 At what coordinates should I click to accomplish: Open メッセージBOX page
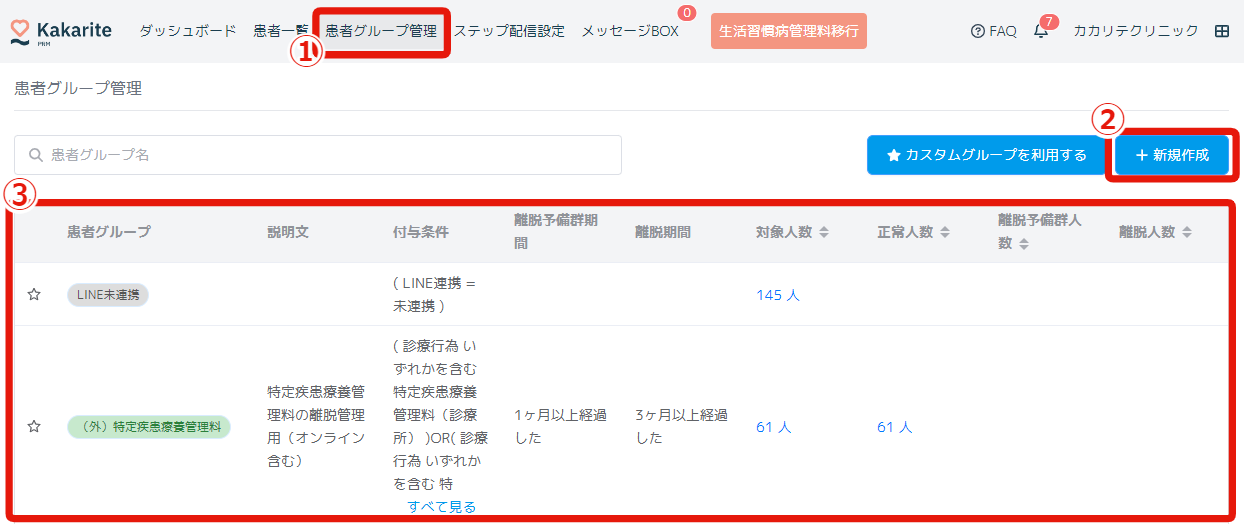coord(630,31)
